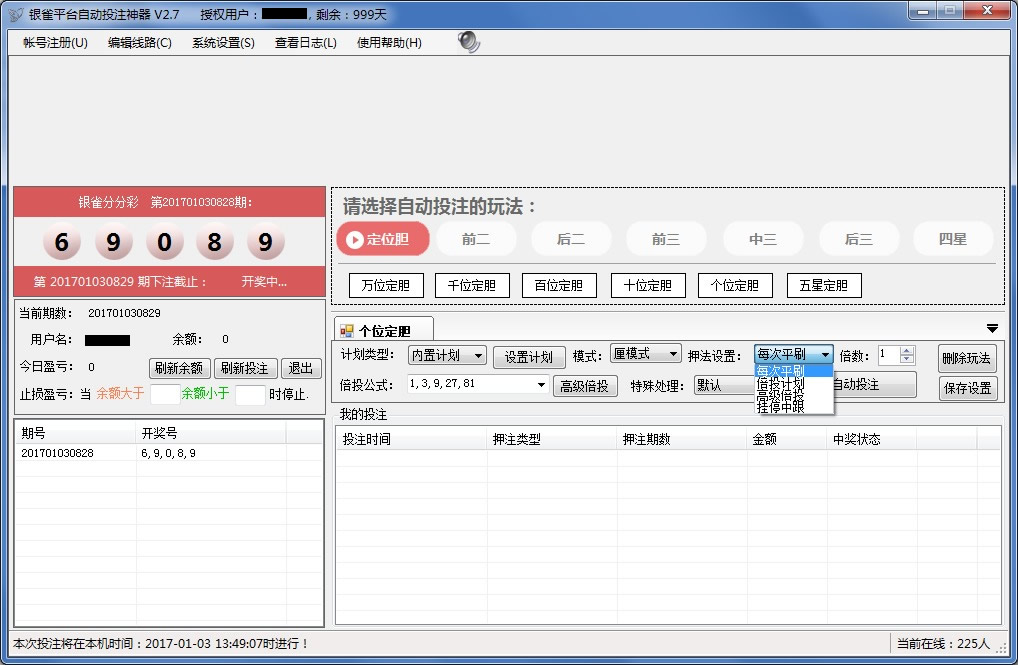
Task: Open the 帐号注册 menu
Action: (x=55, y=43)
